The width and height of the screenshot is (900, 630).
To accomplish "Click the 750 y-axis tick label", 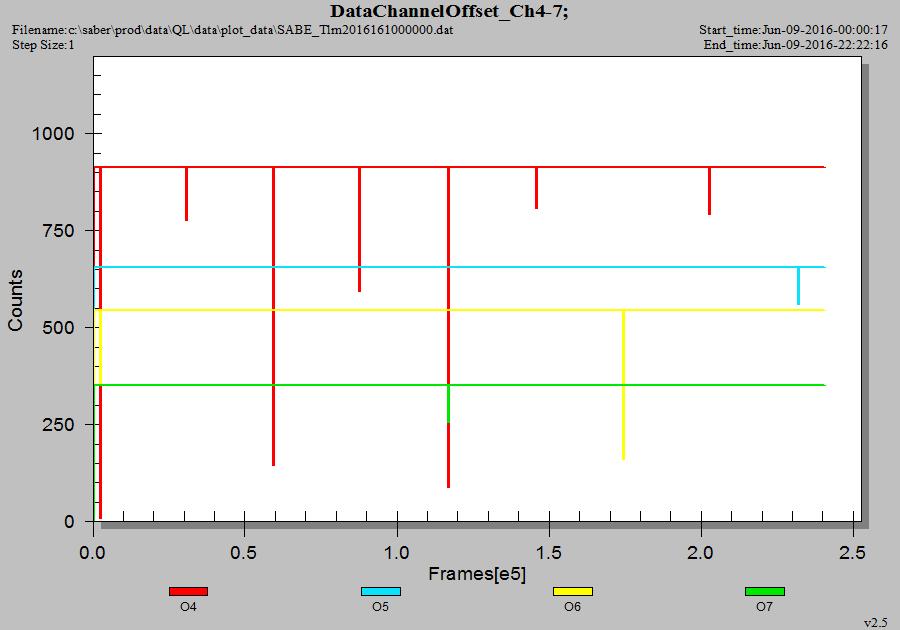I will (59, 231).
